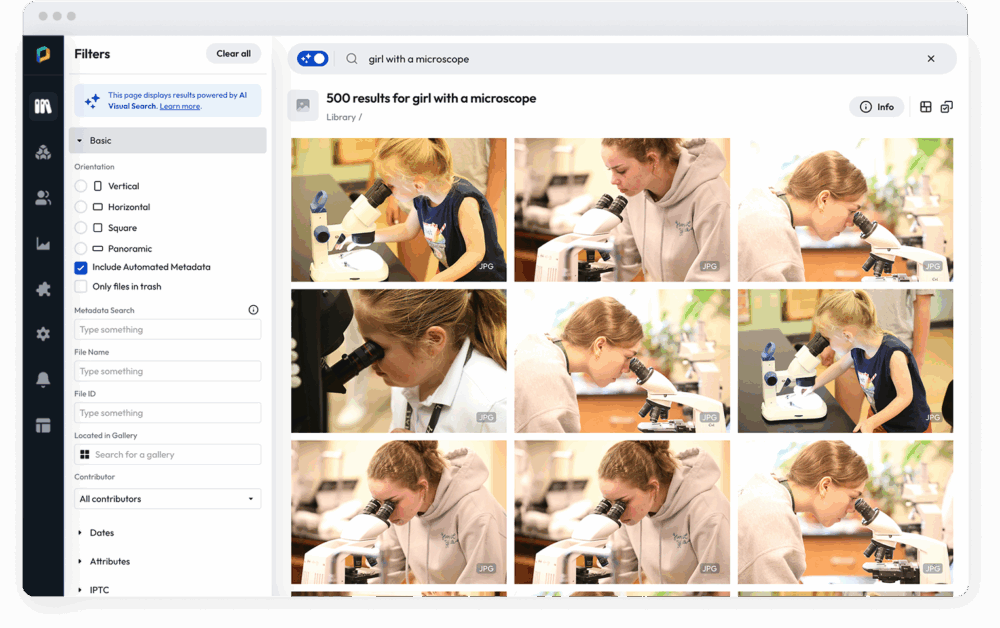This screenshot has height=628, width=1000.
Task: Follow the Learn more link
Action: tap(180, 106)
